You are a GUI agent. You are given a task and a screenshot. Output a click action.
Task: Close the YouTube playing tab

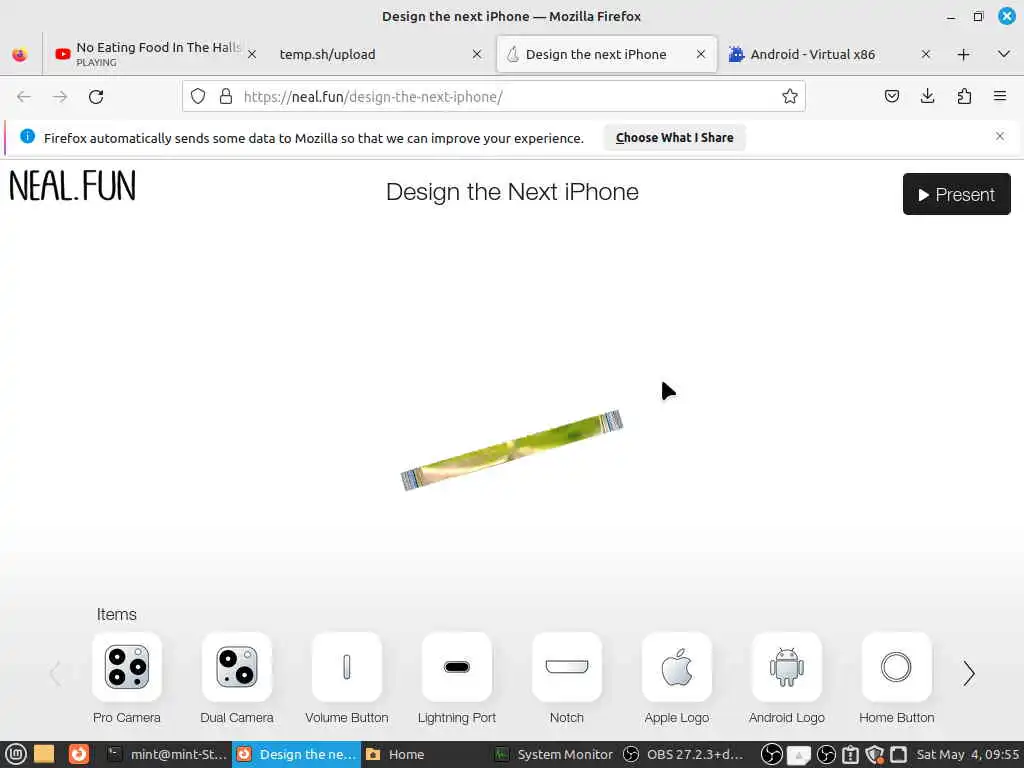(x=252, y=54)
